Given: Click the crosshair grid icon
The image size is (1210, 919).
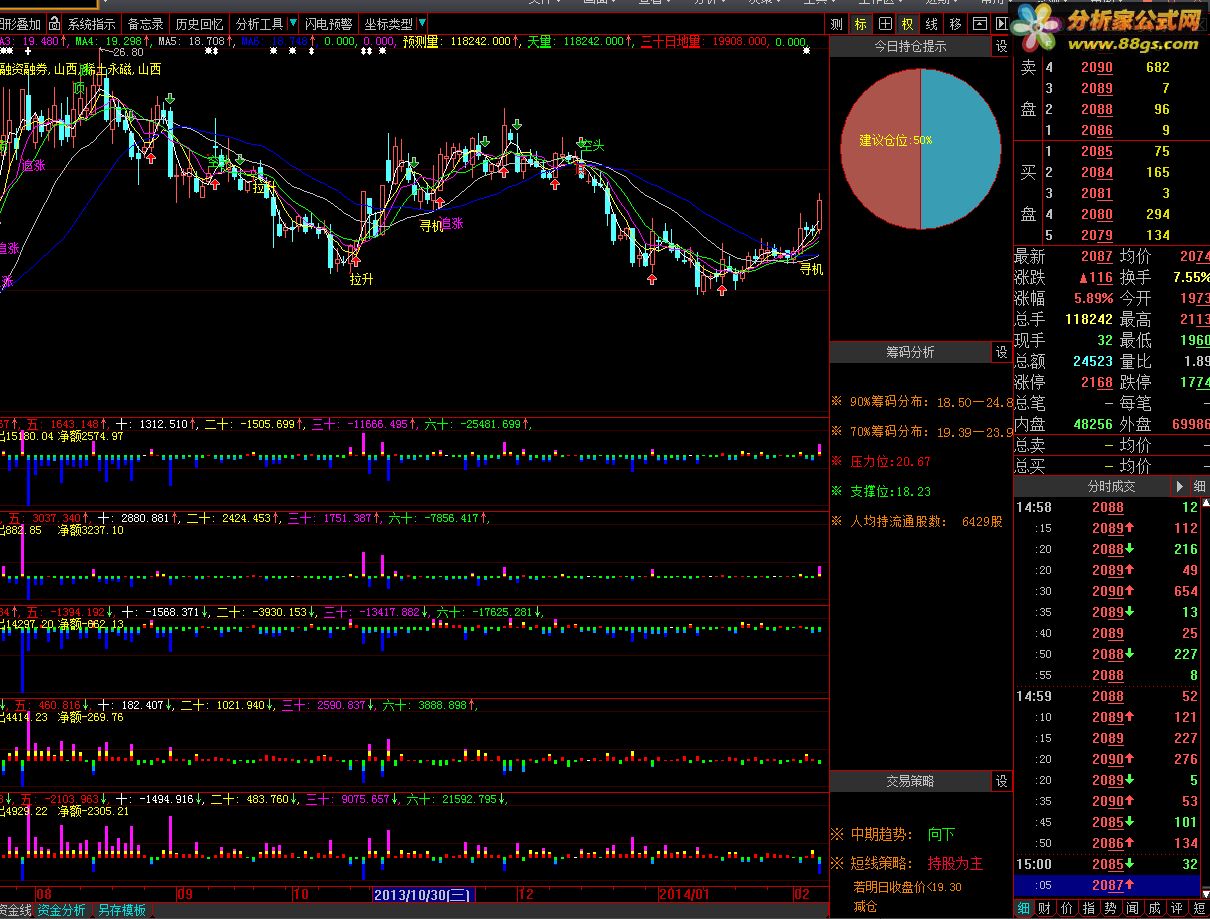Looking at the screenshot, I should click(884, 24).
